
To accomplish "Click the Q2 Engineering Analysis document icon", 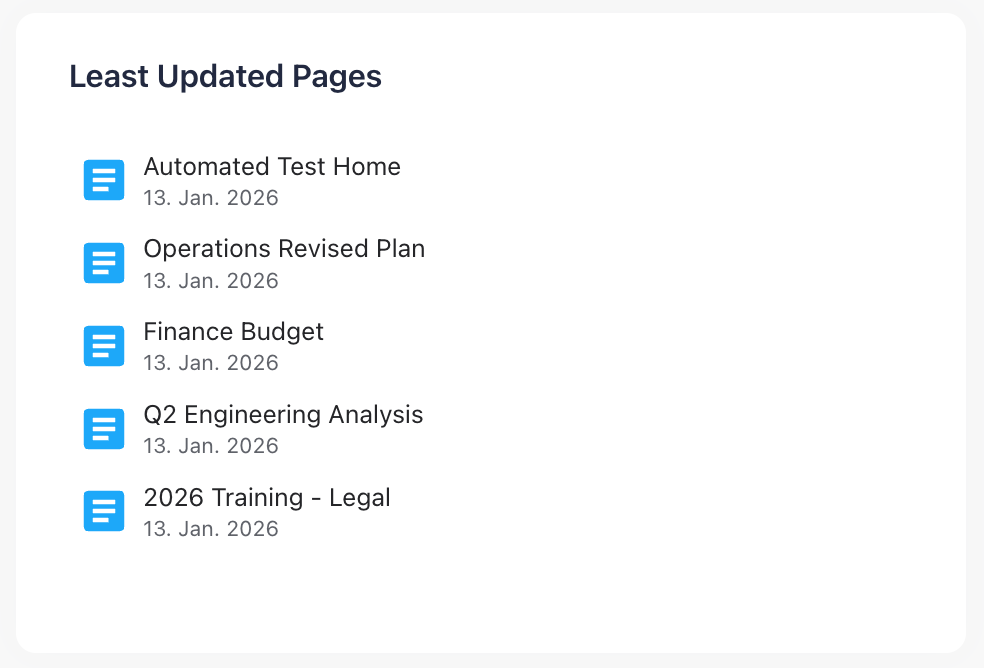I will (104, 428).
